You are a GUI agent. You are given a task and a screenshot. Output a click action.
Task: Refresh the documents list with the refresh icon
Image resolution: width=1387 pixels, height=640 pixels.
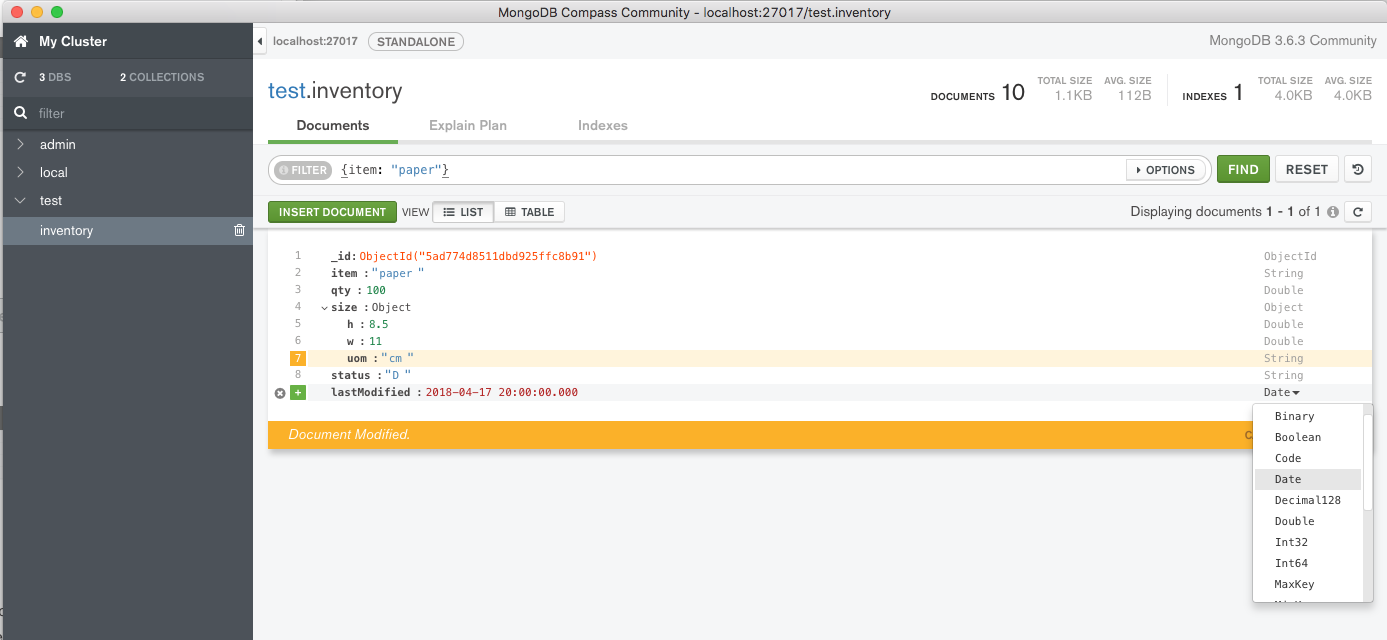pos(1357,211)
